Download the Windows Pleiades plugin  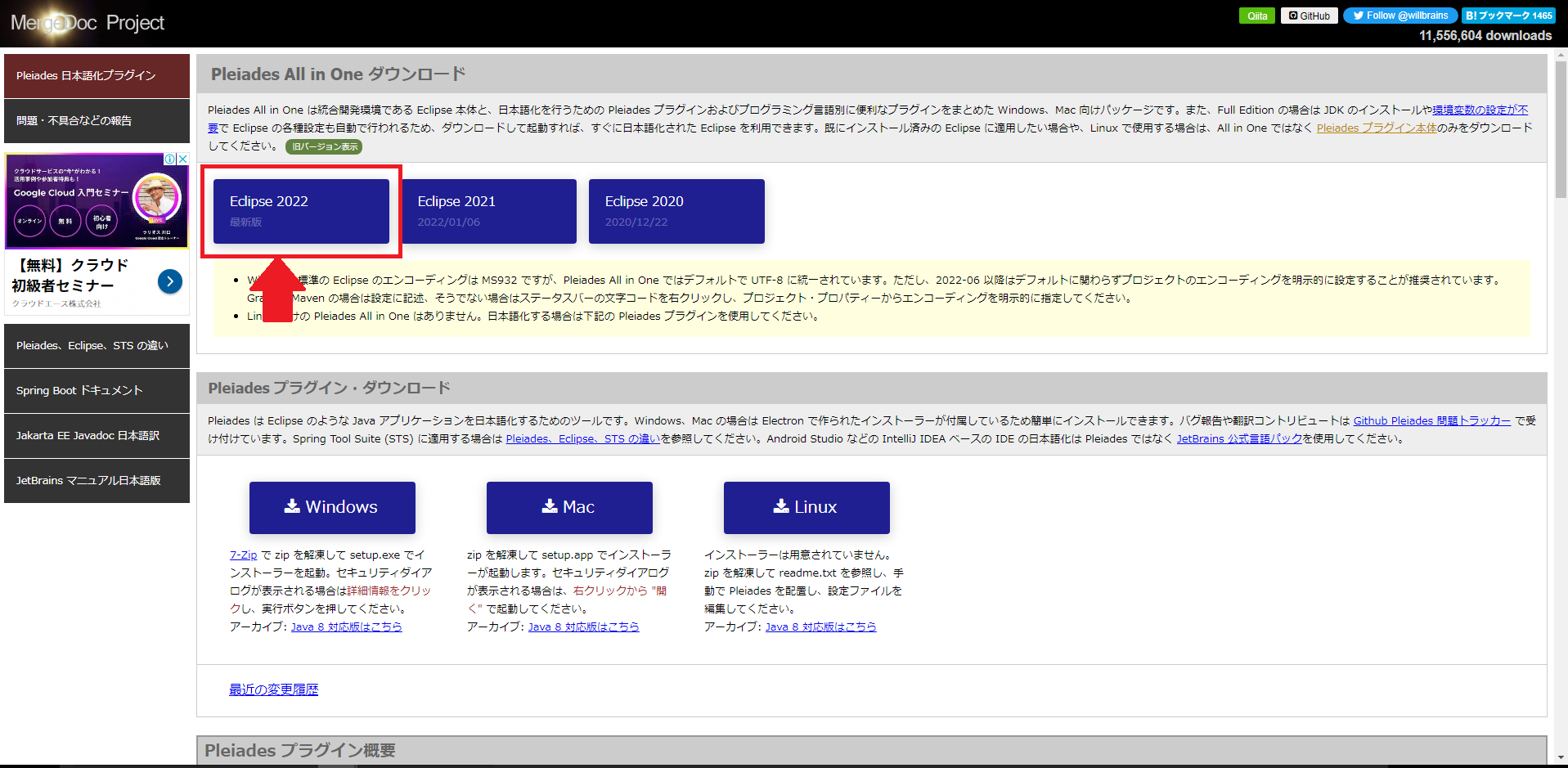pos(332,507)
